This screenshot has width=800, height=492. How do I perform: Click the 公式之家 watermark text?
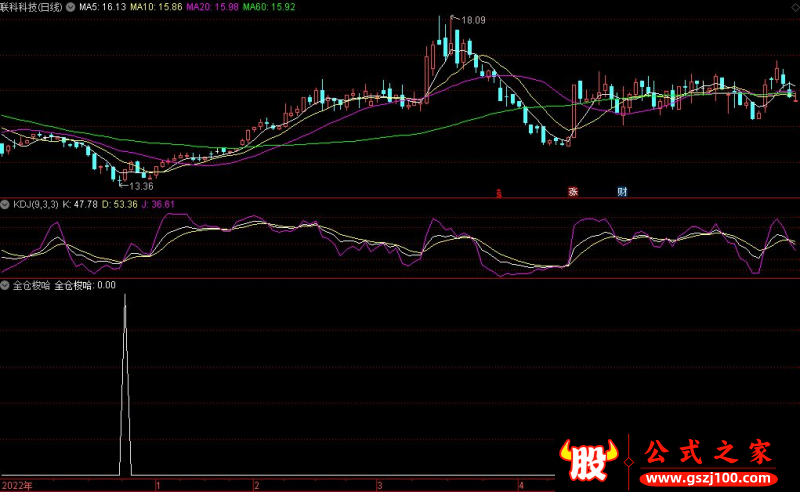coord(706,451)
